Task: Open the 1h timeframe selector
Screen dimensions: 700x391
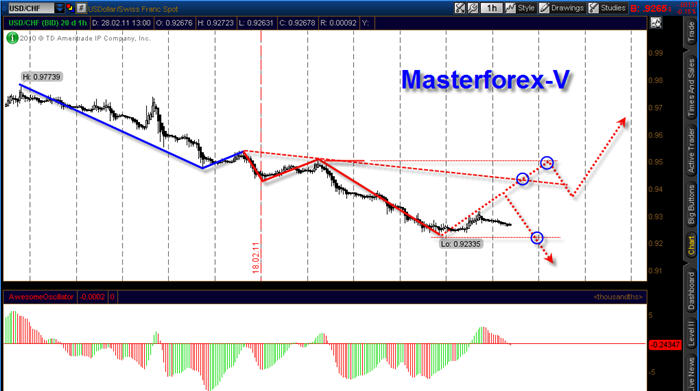Action: click(492, 8)
